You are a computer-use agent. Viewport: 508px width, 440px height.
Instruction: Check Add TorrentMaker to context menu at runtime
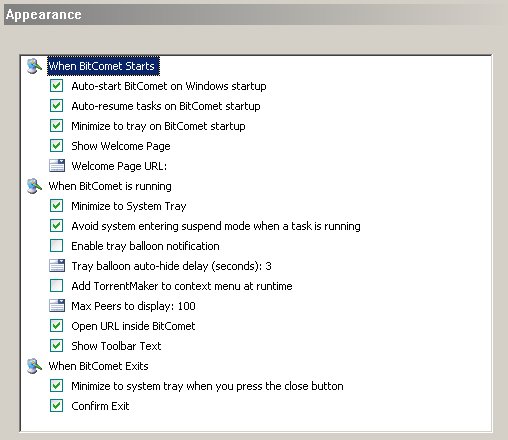pos(56,286)
